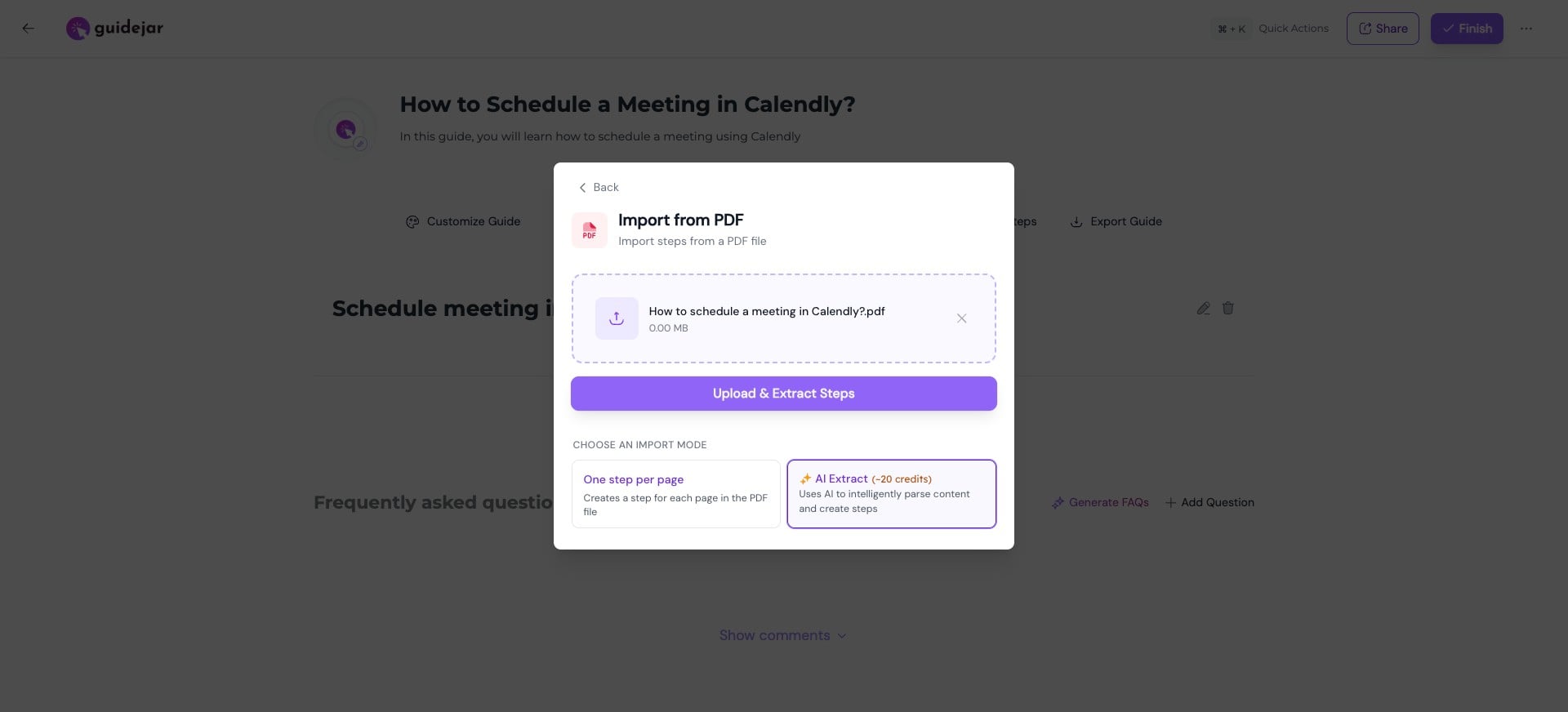Open the three-dot overflow menu
The image size is (1568, 712).
[1526, 28]
